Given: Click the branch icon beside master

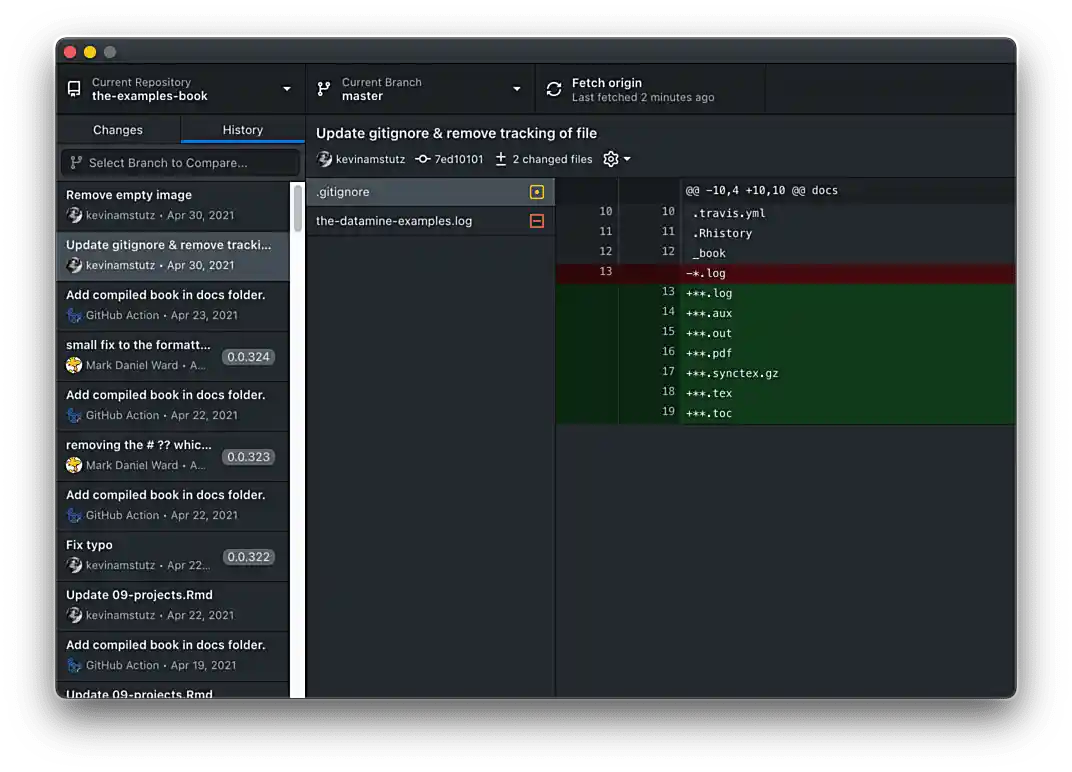Looking at the screenshot, I should point(322,88).
